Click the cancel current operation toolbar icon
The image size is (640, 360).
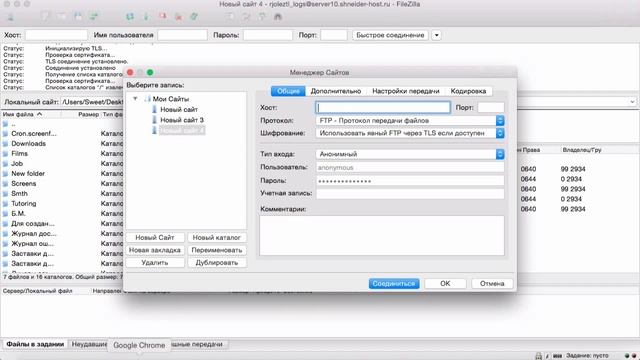[x=162, y=17]
